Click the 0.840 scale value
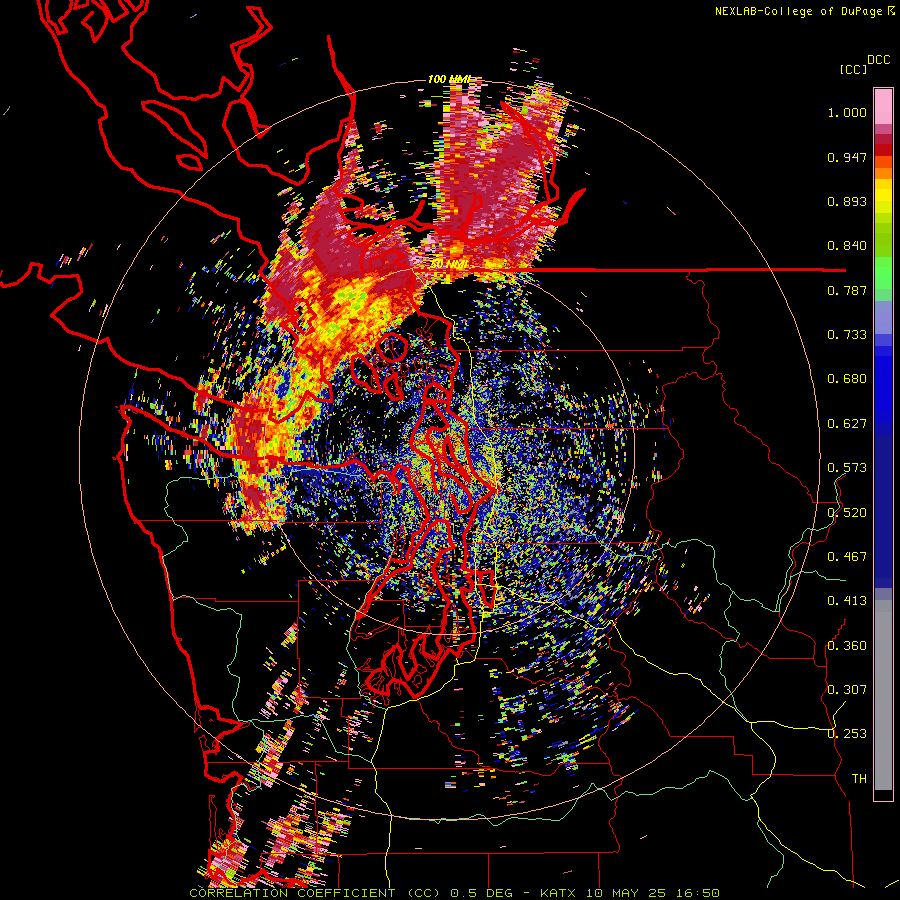Viewport: 900px width, 900px height. pyautogui.click(x=847, y=246)
